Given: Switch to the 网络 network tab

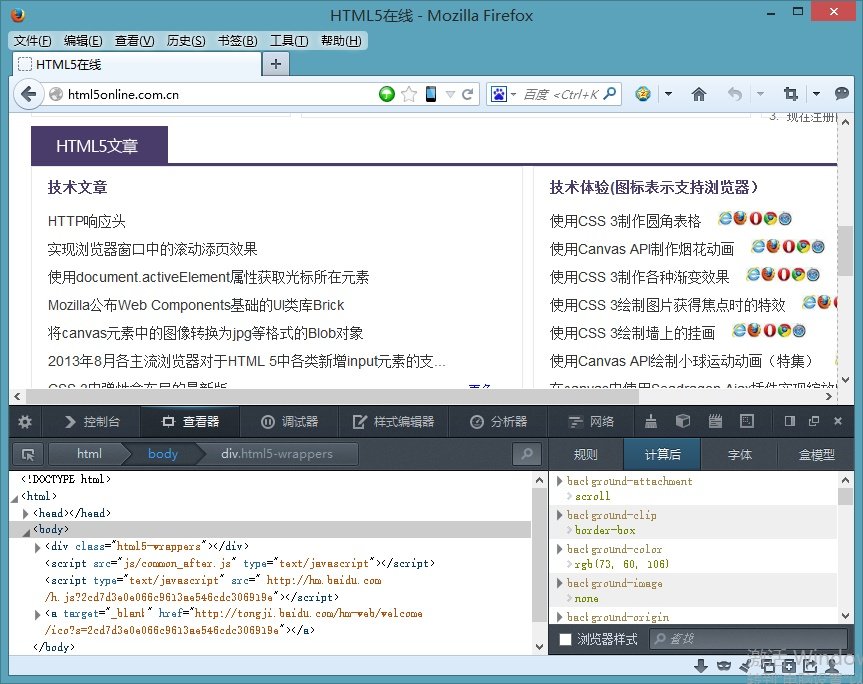Looking at the screenshot, I should pos(591,422).
